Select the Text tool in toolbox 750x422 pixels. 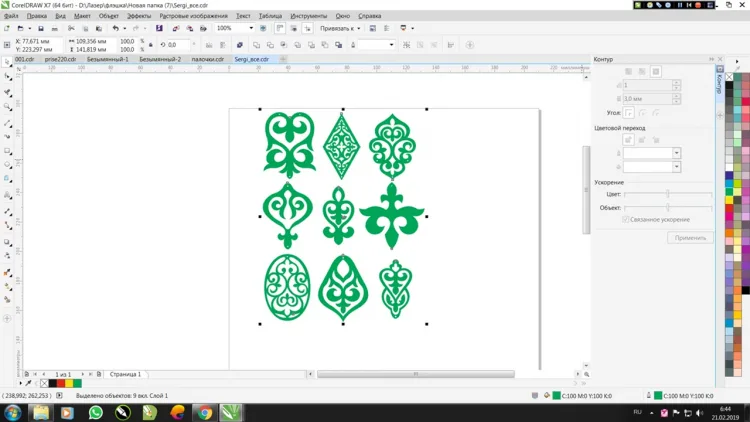pos(7,195)
